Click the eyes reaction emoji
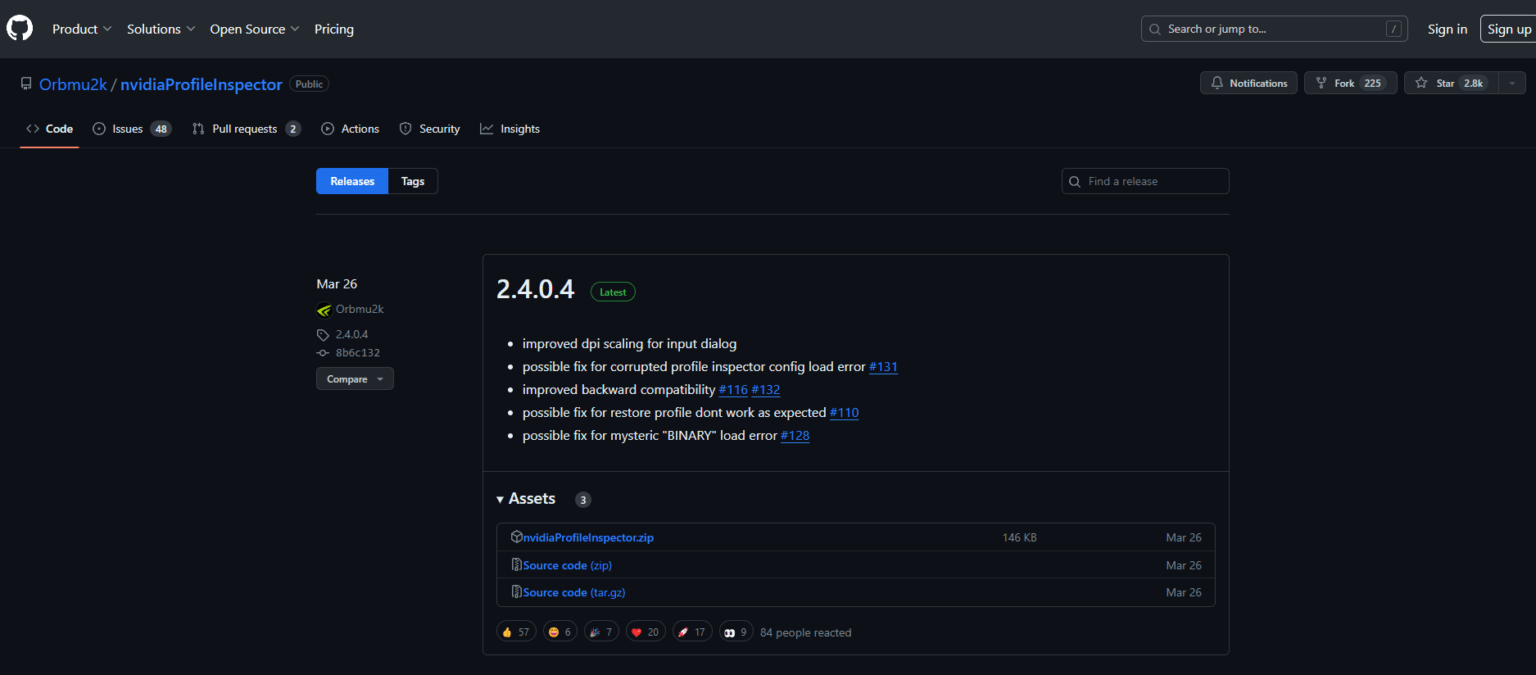1536x675 pixels. [735, 632]
